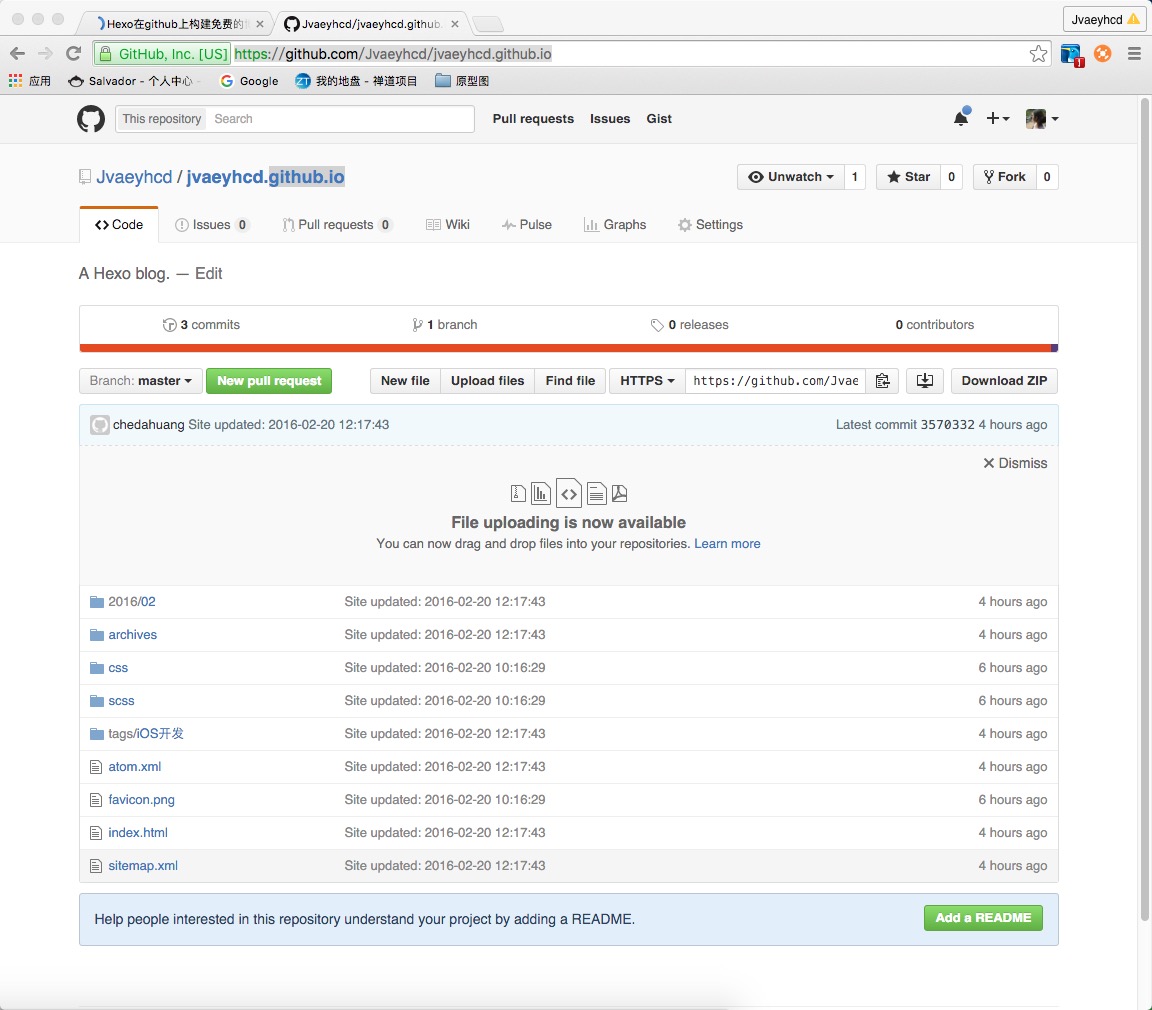Screen dimensions: 1152x1010
Task: Click the latest commit hash 3570332
Action: (948, 425)
